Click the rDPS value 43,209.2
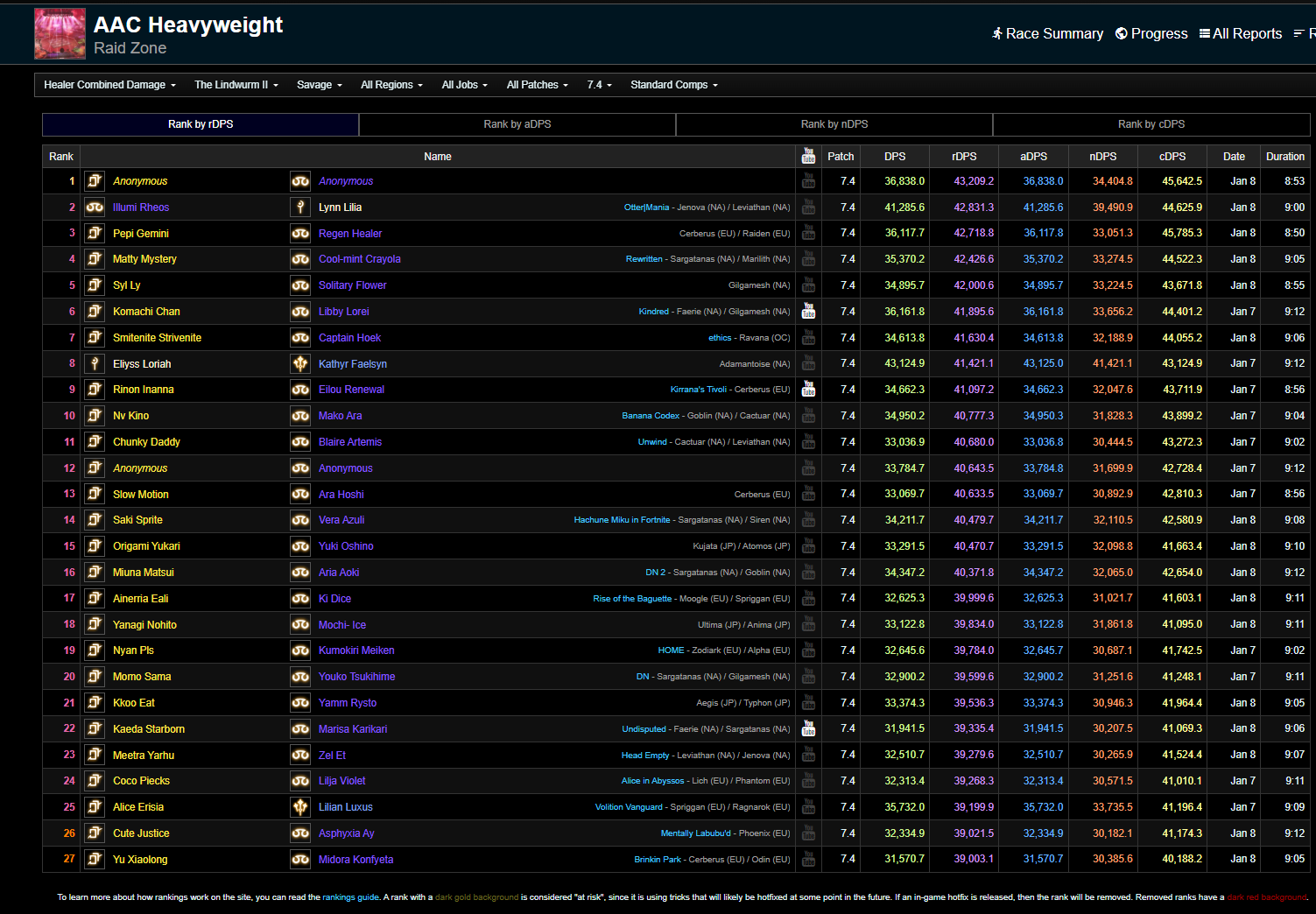This screenshot has height=914, width=1316. click(974, 181)
